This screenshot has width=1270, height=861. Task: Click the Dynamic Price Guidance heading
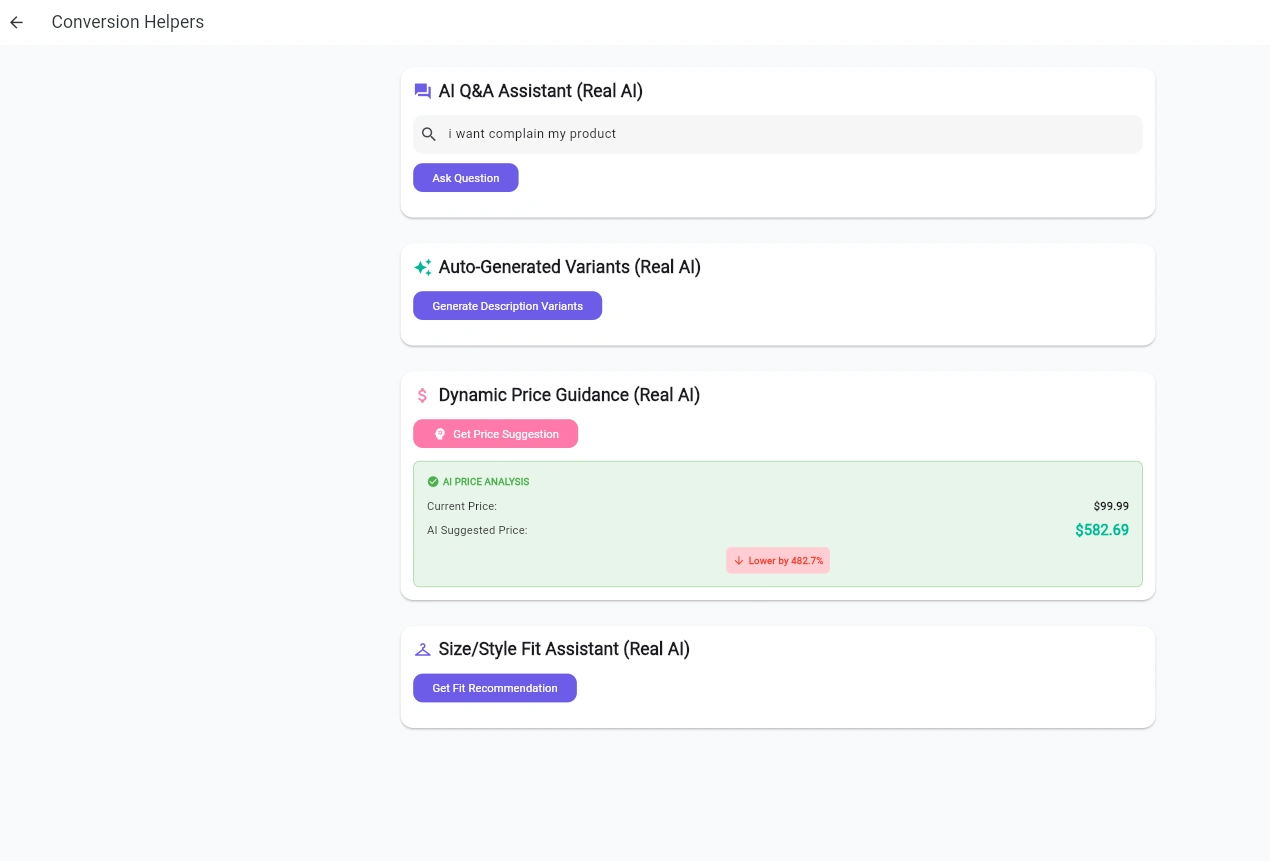pos(569,395)
